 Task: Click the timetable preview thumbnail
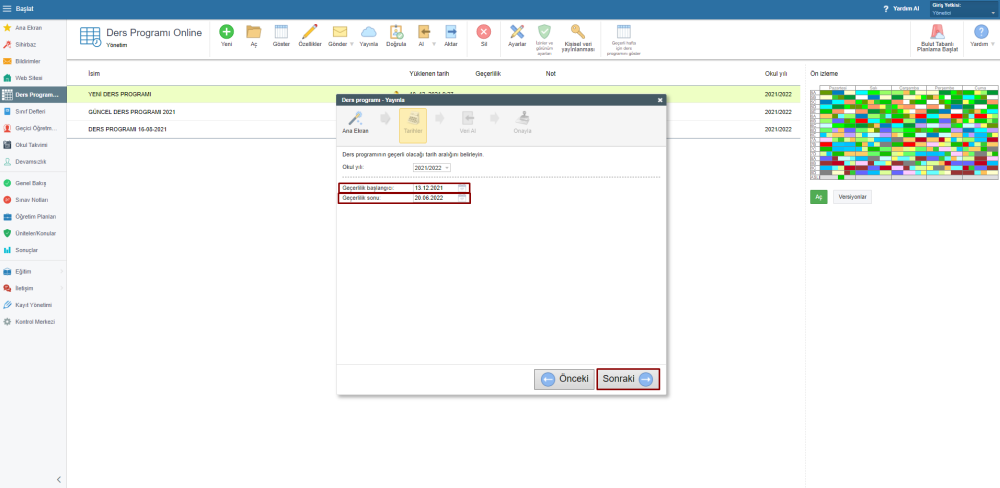coord(904,132)
